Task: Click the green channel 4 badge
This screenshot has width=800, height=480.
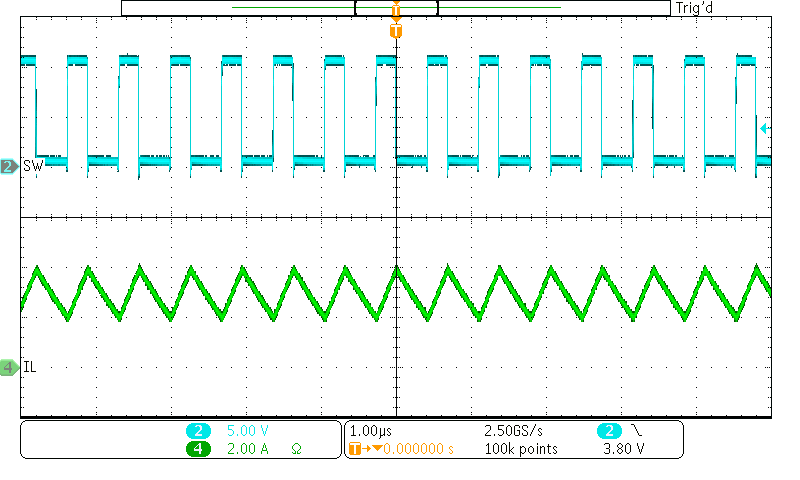Action: tap(198, 449)
